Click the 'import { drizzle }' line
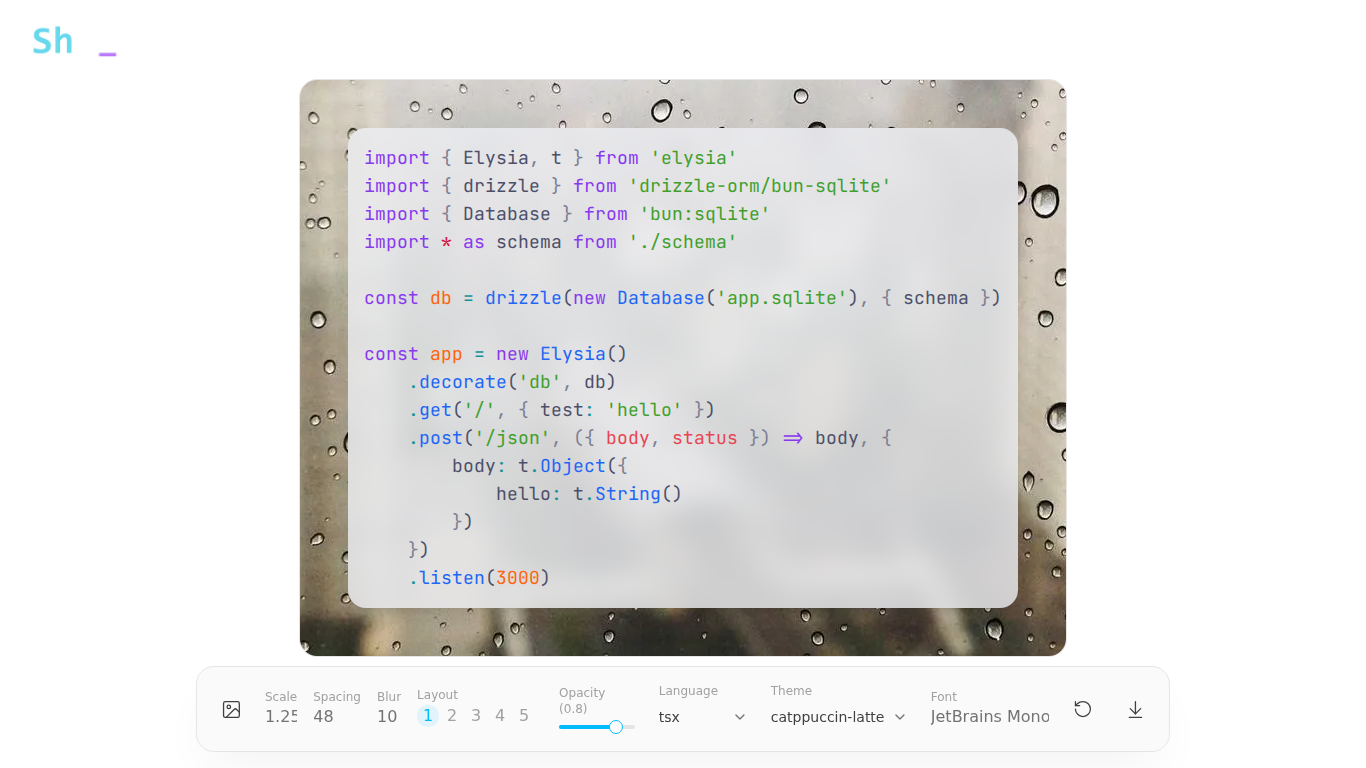This screenshot has height=768, width=1366. pyautogui.click(x=627, y=186)
